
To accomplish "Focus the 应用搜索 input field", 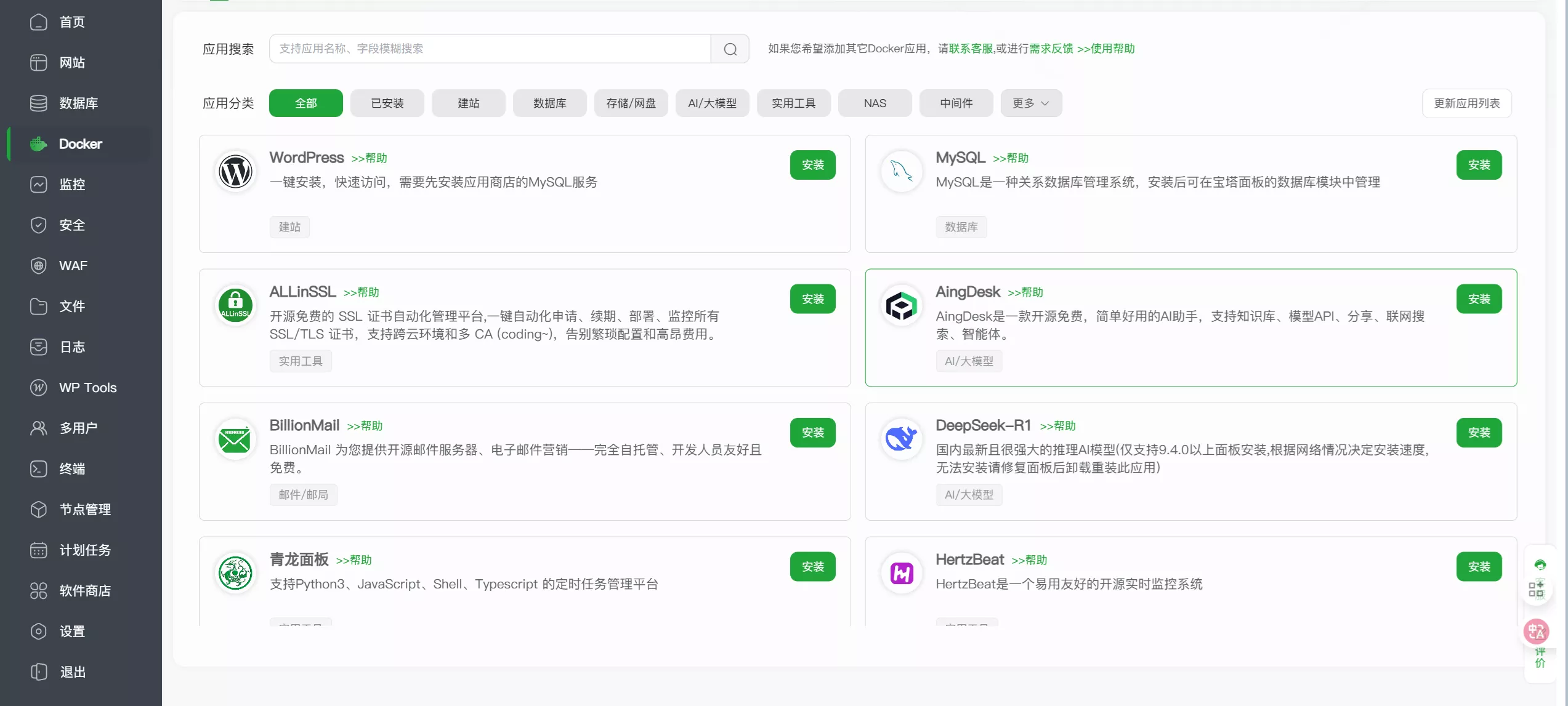I will [x=490, y=49].
